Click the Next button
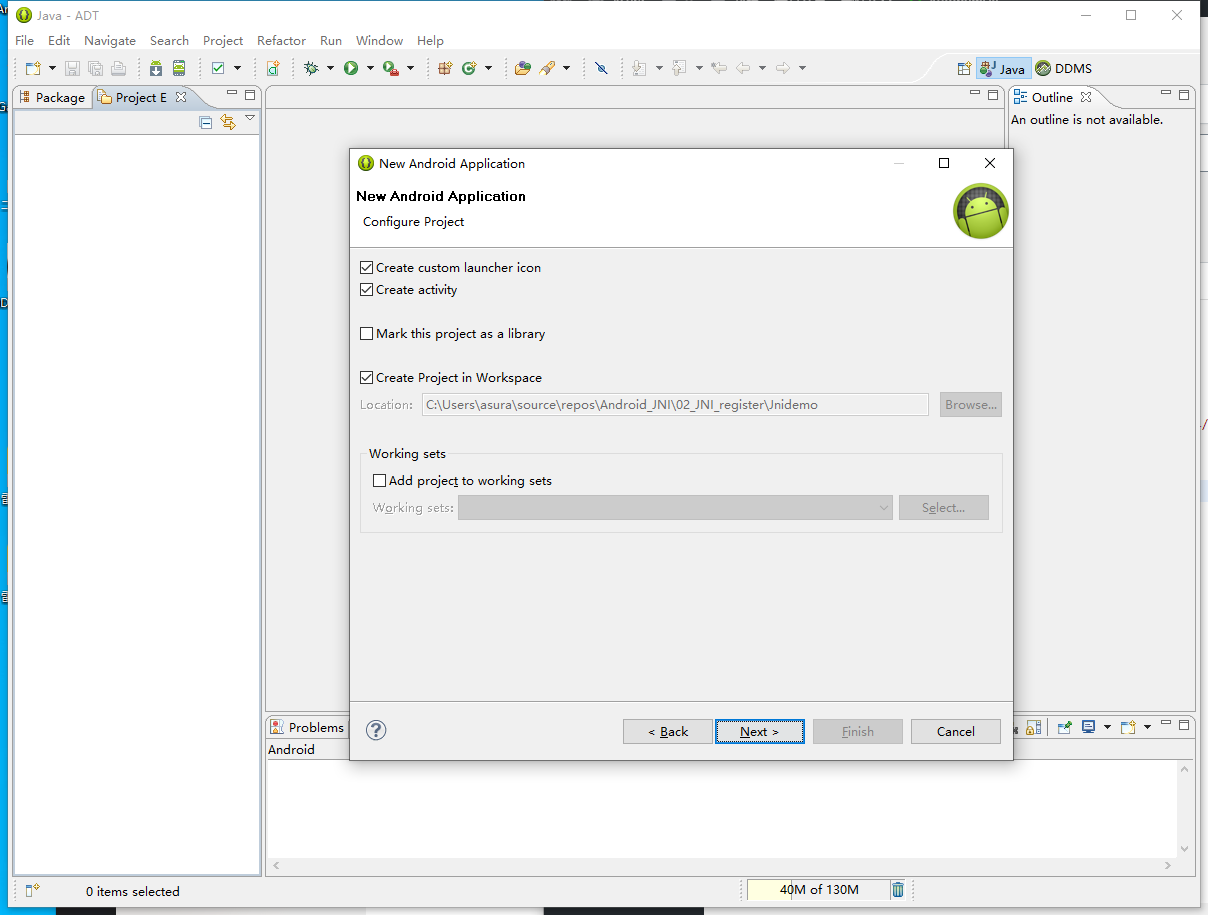 pyautogui.click(x=759, y=732)
